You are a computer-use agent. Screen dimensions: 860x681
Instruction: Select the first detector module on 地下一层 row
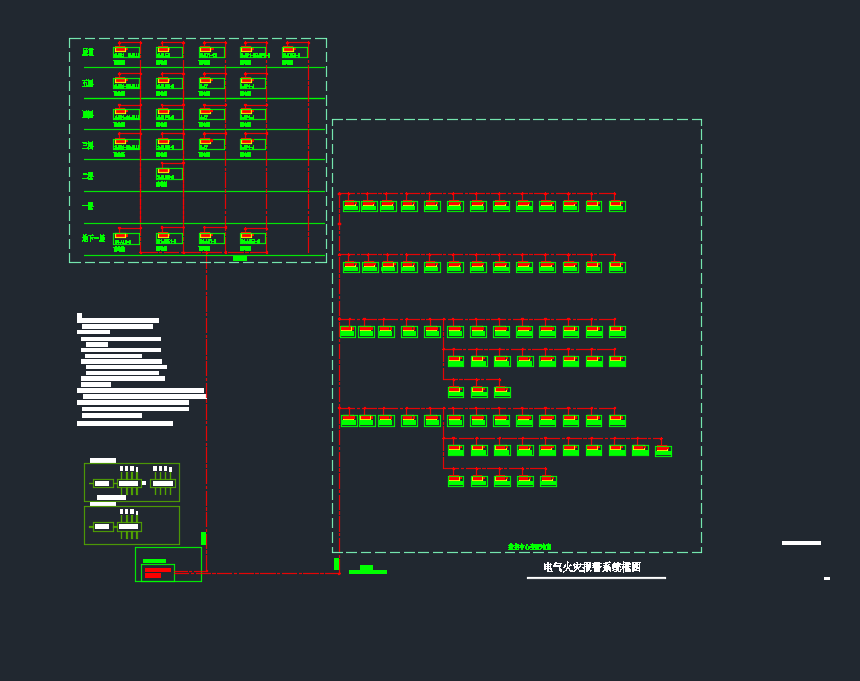(126, 239)
